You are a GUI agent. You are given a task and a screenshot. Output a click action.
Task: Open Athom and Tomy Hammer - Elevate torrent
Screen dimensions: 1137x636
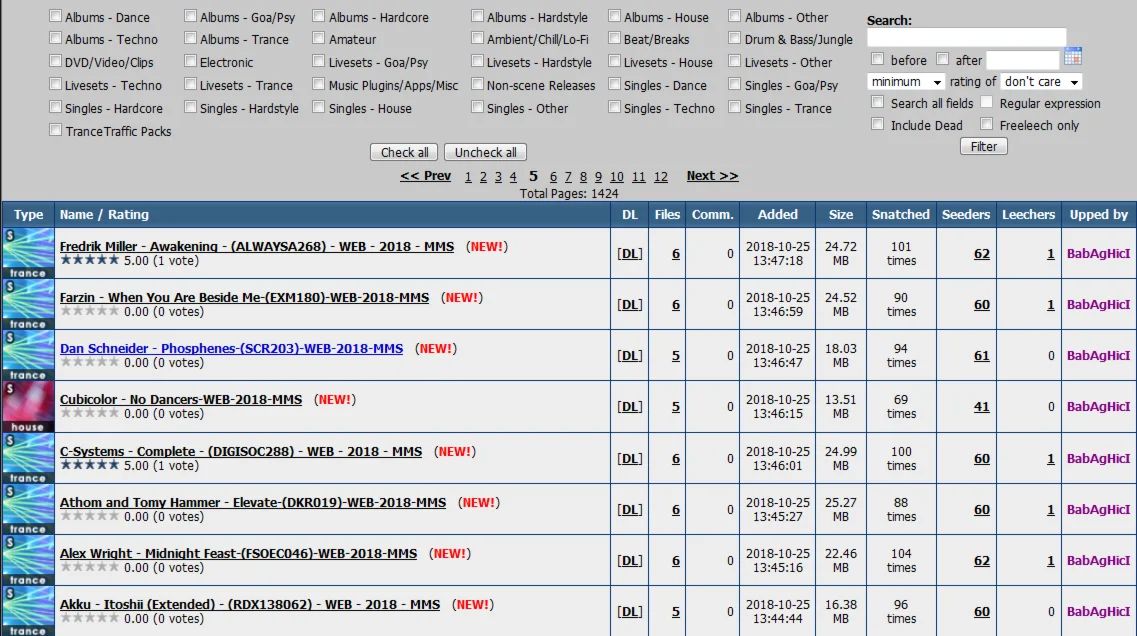pos(252,502)
